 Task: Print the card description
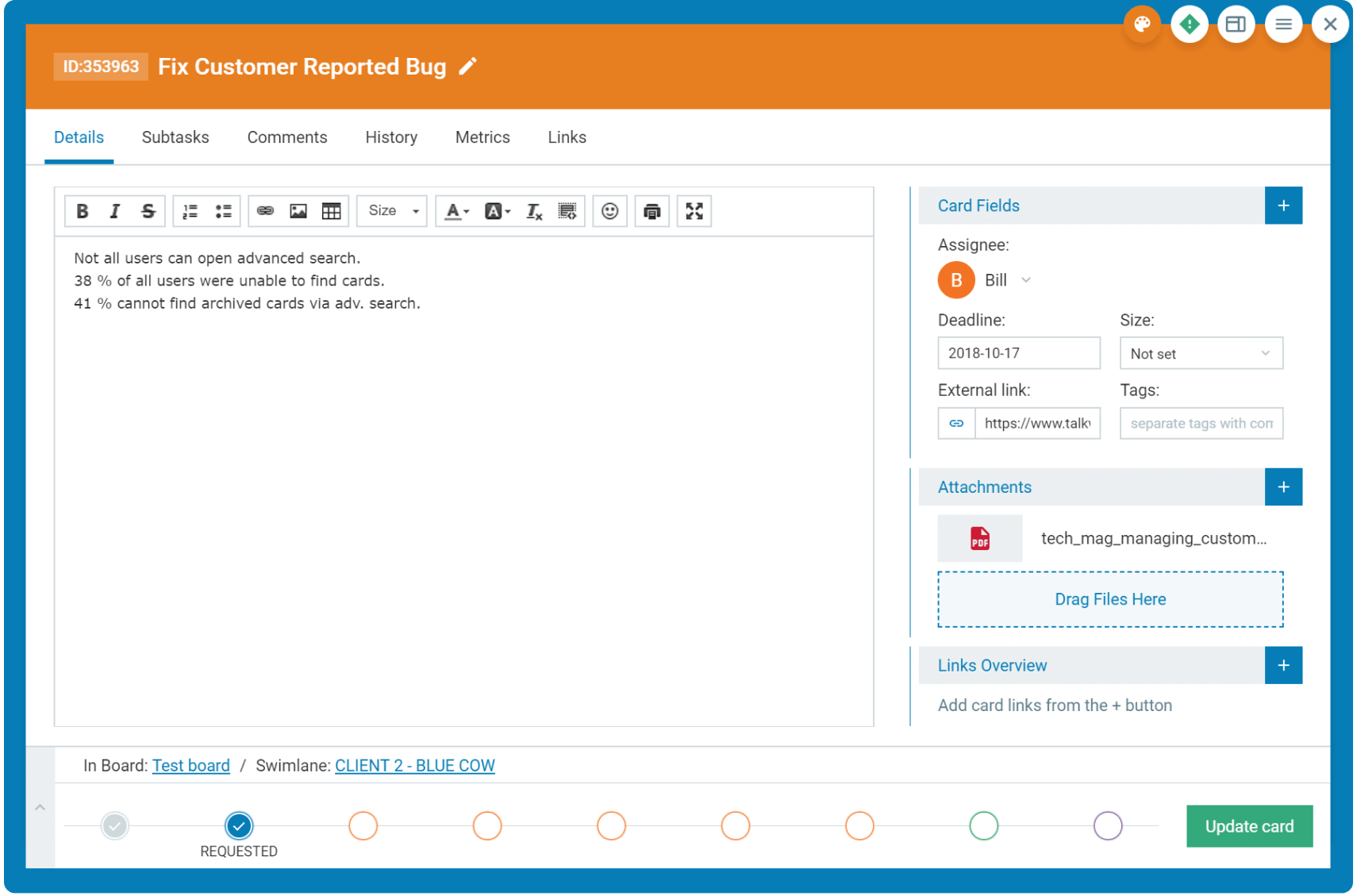pos(652,211)
